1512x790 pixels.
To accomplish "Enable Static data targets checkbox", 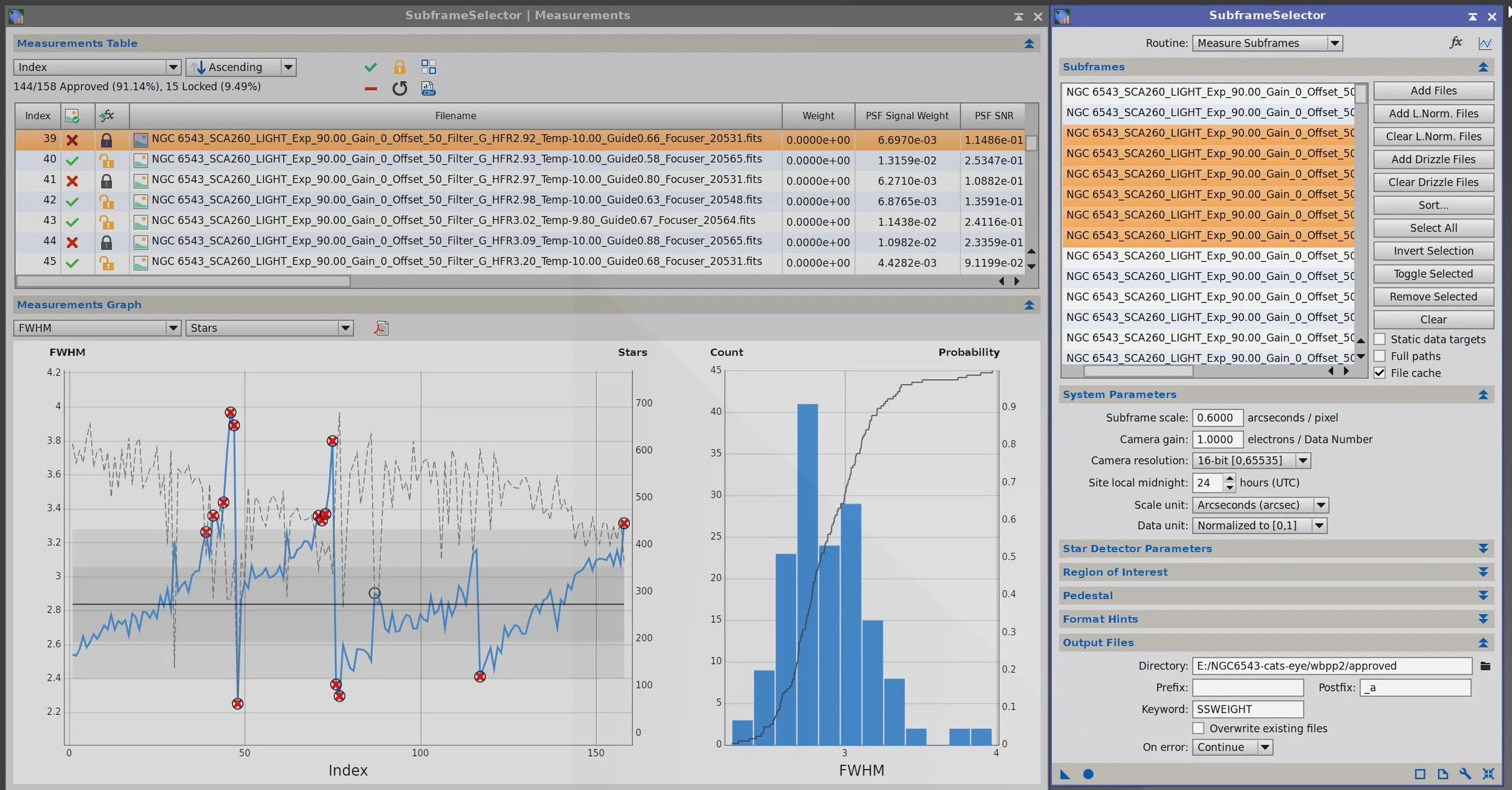I will 1380,339.
